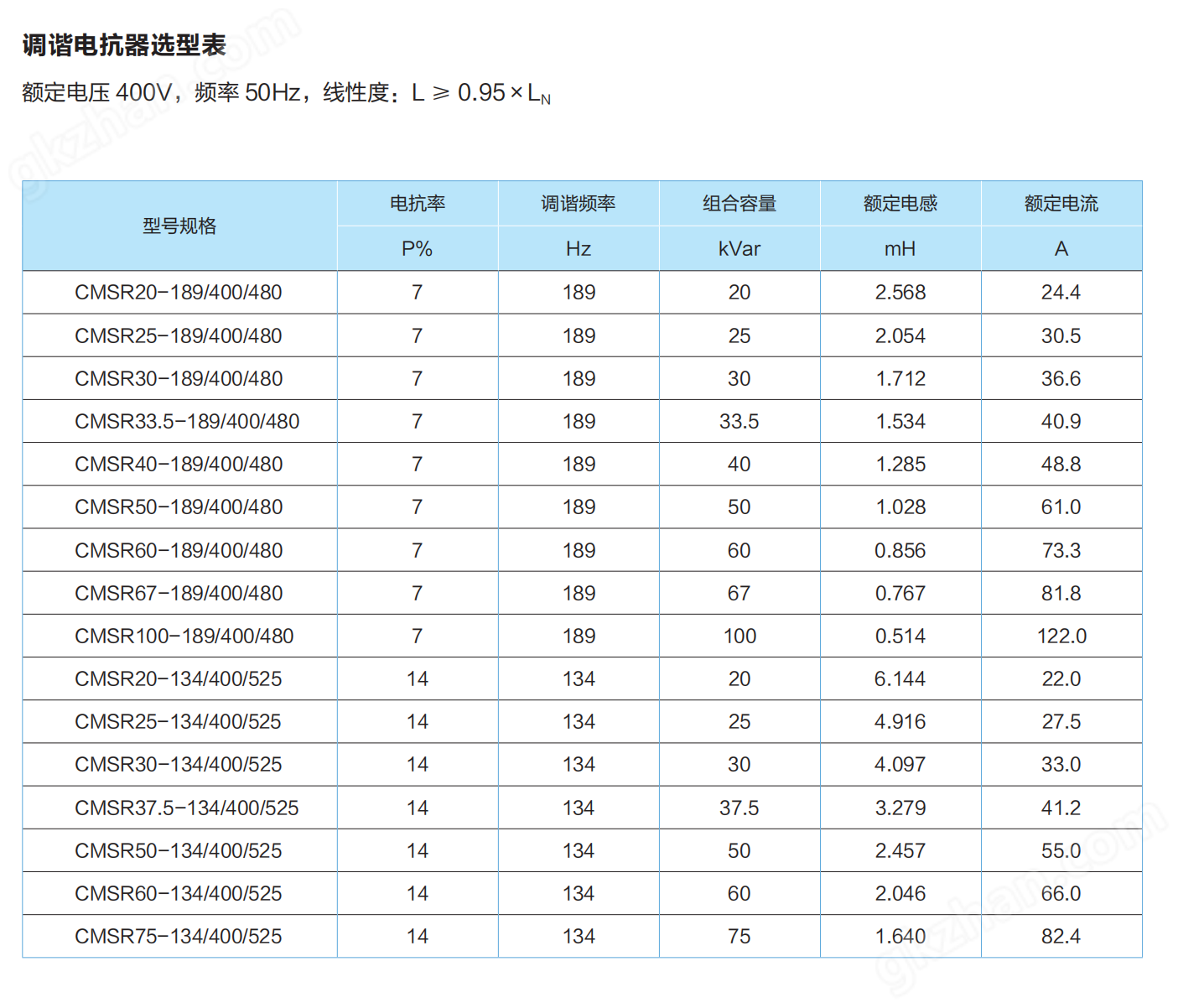
Task: Select model CMSR20-189/400/480
Action: 179,293
